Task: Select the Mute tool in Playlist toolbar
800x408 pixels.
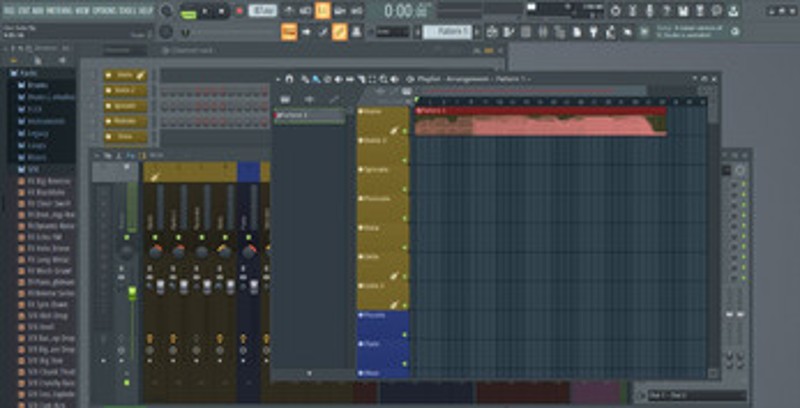Action: pos(338,79)
